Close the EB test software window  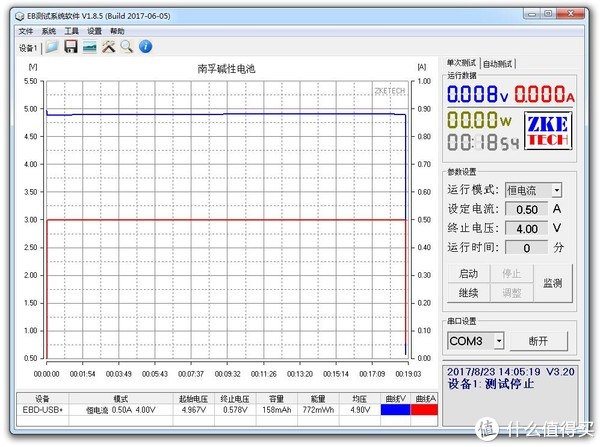pos(571,14)
